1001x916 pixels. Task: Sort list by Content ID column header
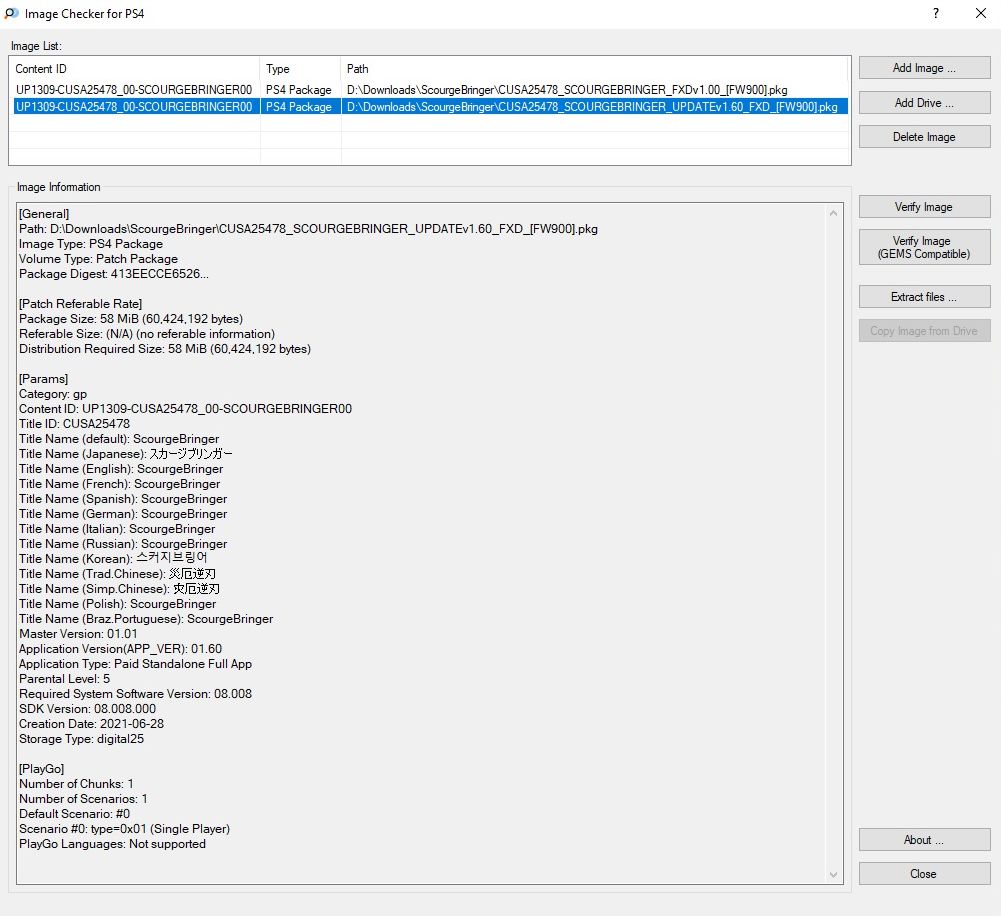134,69
